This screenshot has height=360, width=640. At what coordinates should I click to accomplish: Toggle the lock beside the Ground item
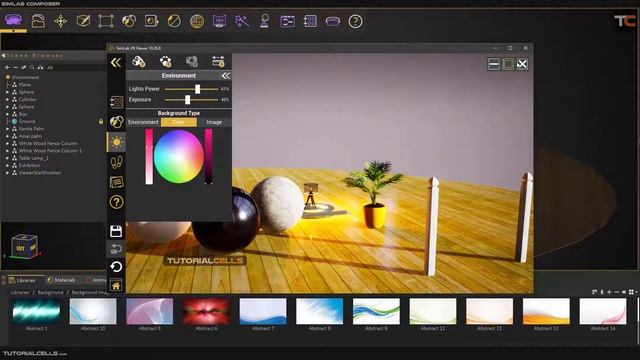tap(101, 122)
